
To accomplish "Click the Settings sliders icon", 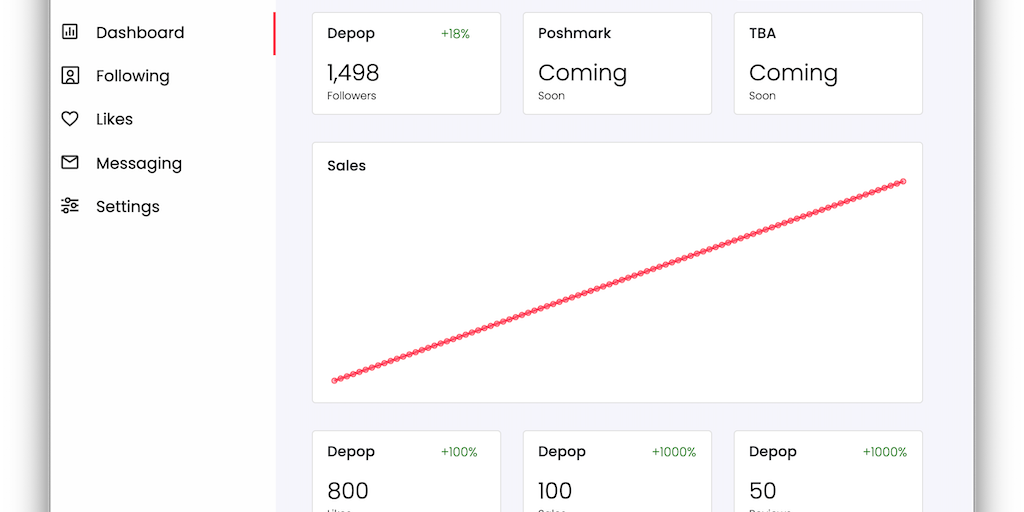I will [70, 206].
